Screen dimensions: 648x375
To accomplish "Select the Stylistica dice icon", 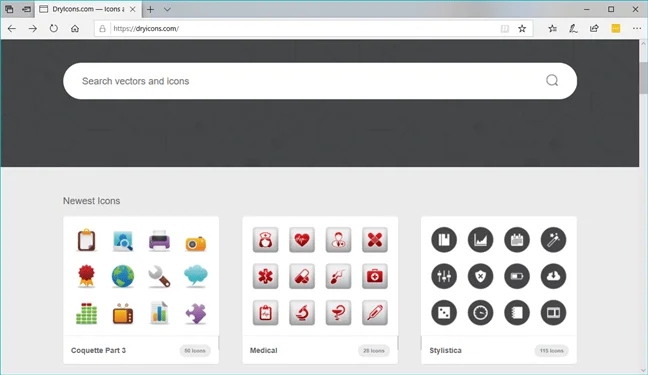I will click(x=444, y=313).
